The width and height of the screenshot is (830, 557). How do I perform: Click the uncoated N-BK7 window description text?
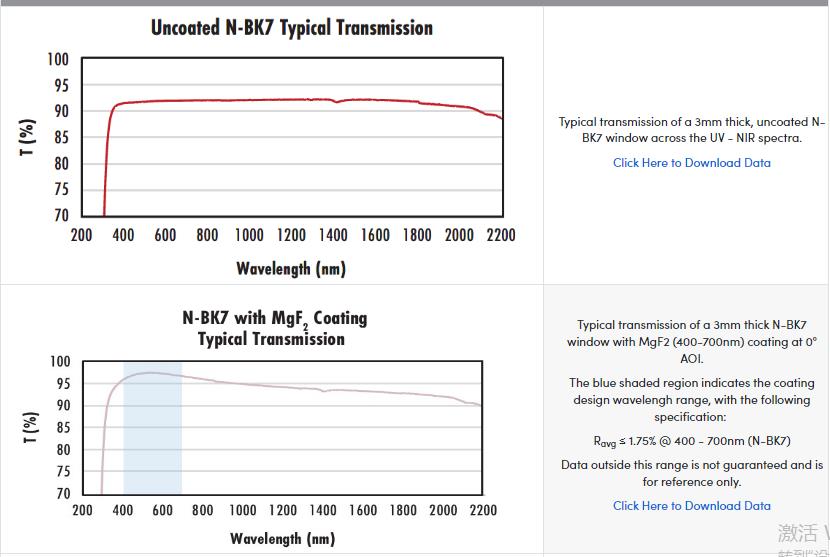(691, 130)
